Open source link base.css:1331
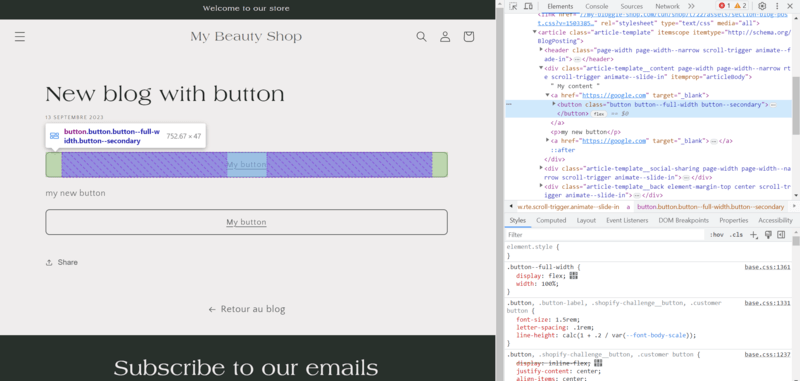 click(768, 303)
